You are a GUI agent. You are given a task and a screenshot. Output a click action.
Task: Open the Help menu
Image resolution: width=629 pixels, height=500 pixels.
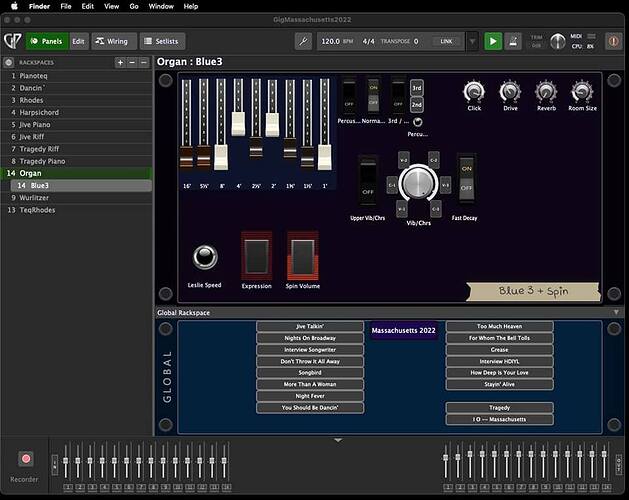pos(191,6)
